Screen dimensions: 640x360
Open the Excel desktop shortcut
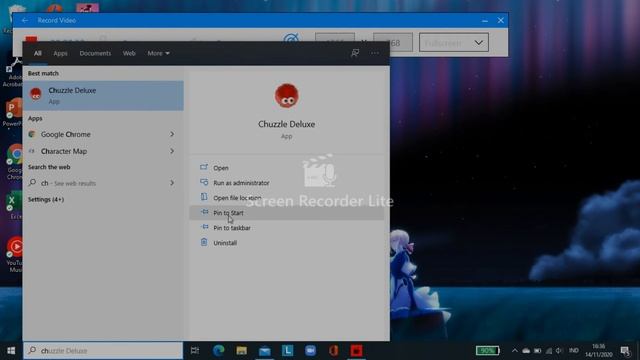tap(14, 206)
